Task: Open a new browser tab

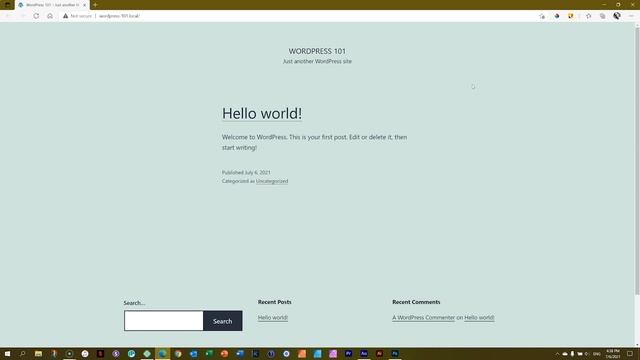Action: coord(95,5)
